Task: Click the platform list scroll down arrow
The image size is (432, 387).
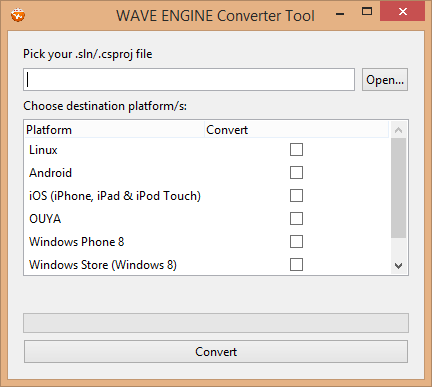Action: point(398,266)
